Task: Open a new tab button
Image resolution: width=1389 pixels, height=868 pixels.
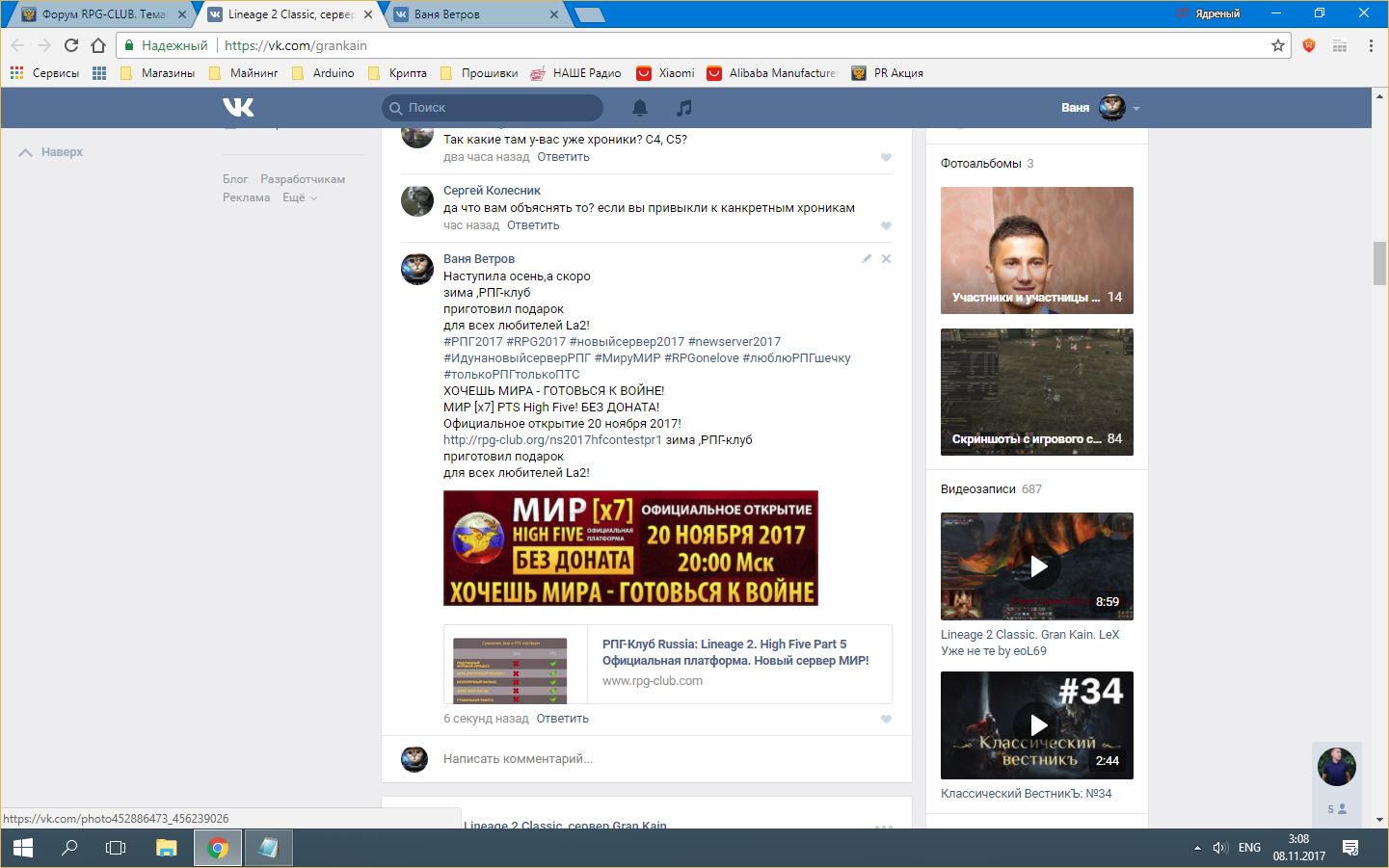Action: tap(588, 14)
